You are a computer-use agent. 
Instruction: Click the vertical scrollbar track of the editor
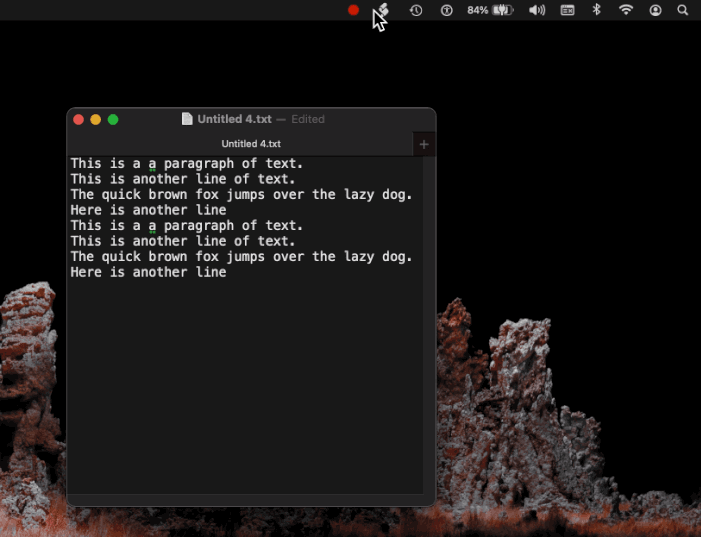point(429,325)
